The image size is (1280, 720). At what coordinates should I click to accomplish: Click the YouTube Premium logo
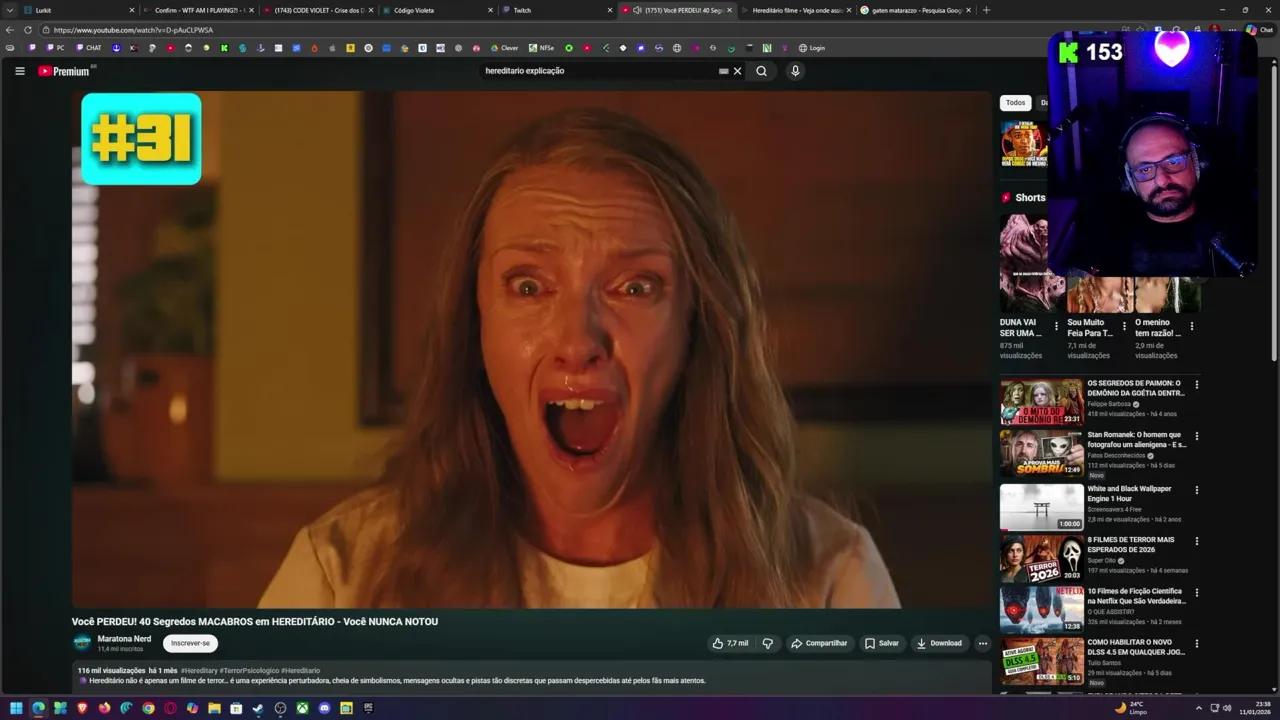[x=63, y=70]
